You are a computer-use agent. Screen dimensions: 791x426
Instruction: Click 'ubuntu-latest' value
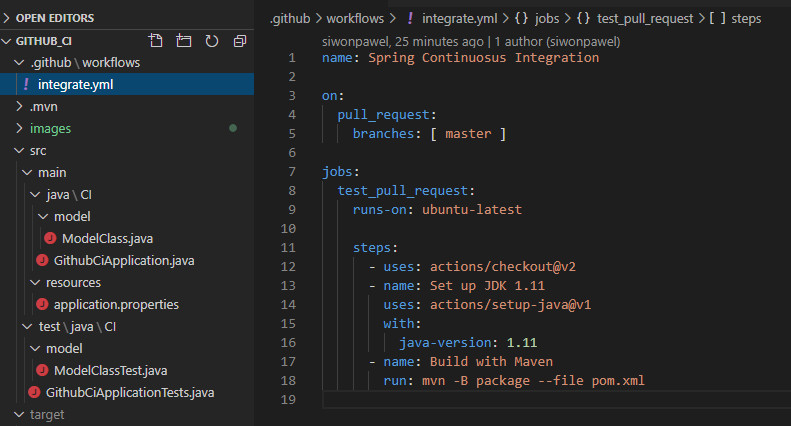click(472, 209)
